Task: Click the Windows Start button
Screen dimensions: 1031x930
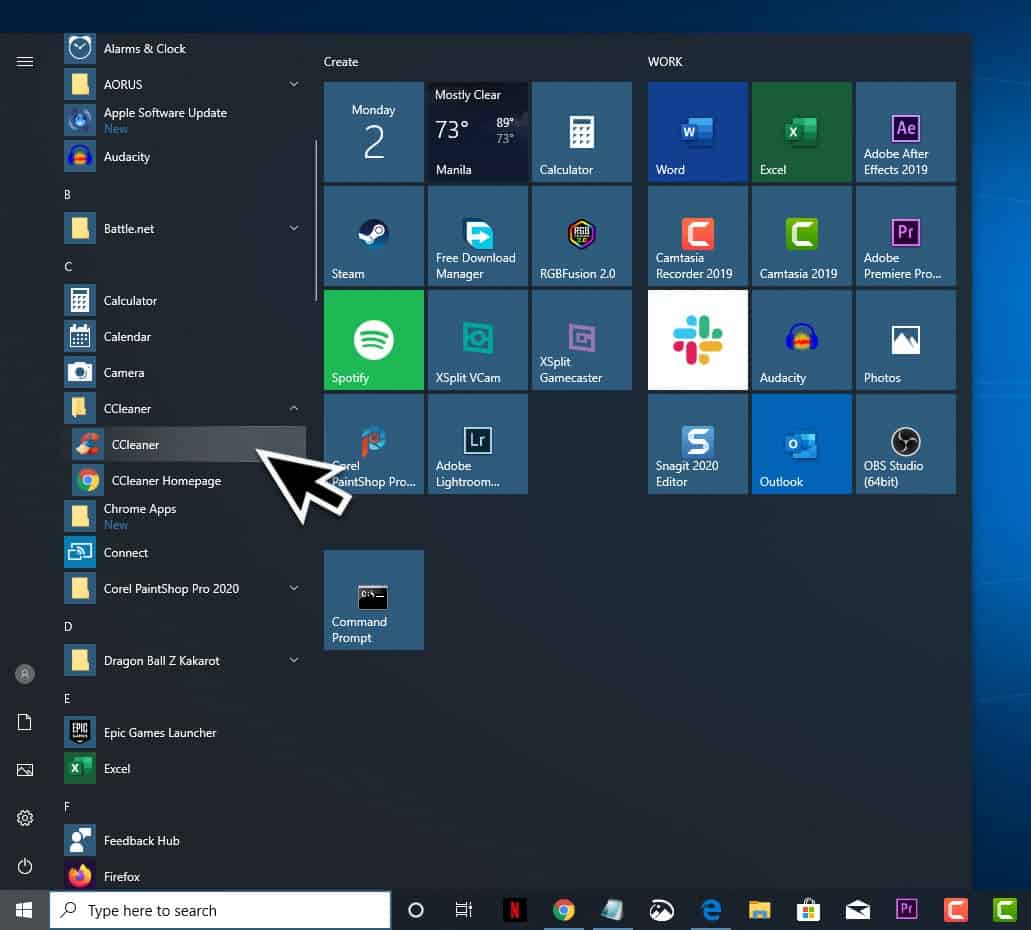Action: pos(24,910)
